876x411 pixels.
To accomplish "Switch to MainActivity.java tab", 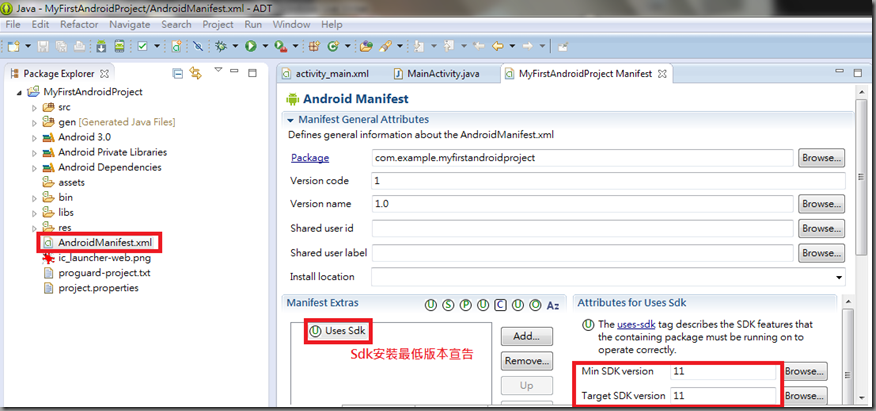I will coord(437,73).
